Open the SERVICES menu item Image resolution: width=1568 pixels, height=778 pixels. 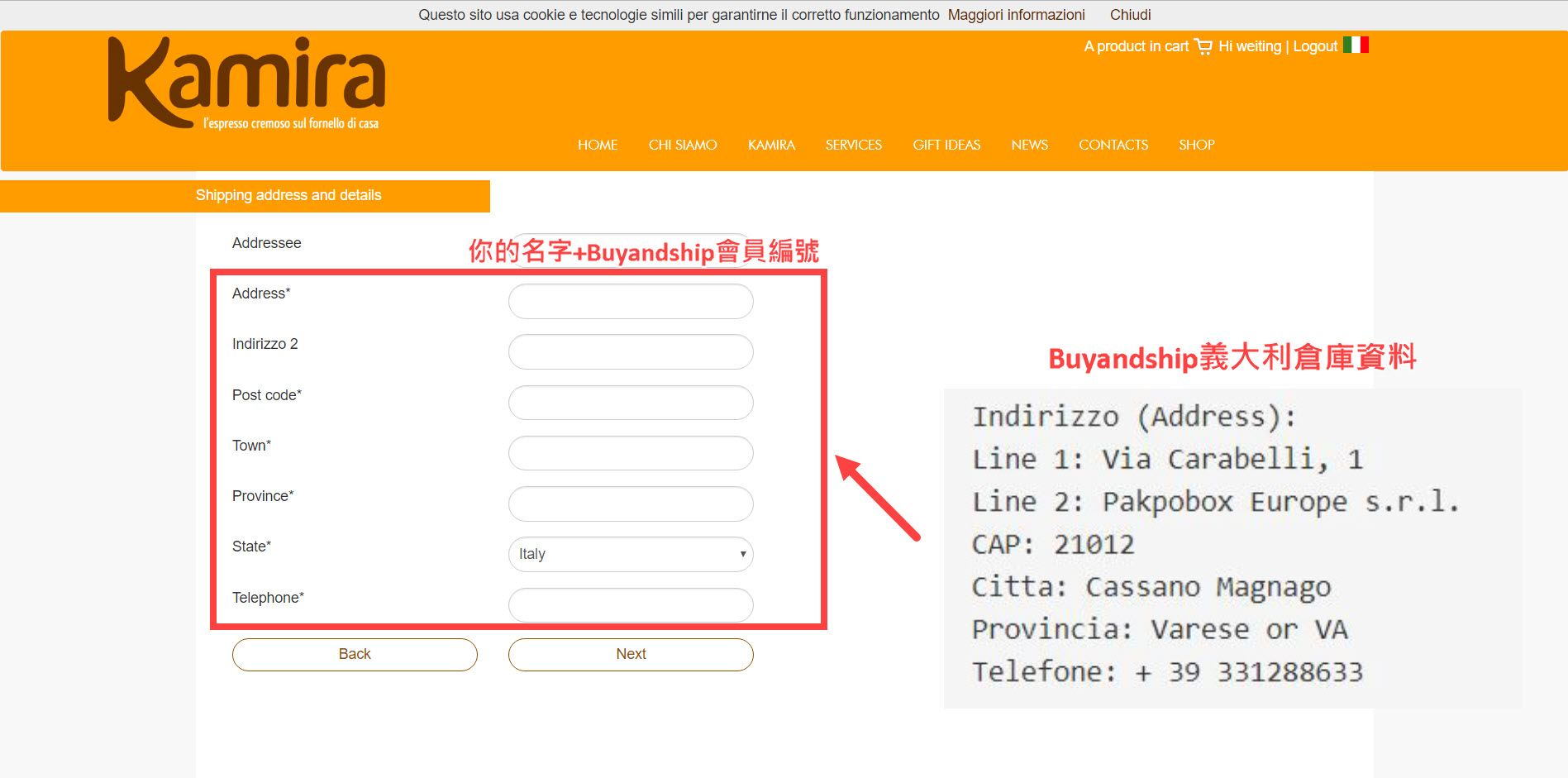pos(853,146)
